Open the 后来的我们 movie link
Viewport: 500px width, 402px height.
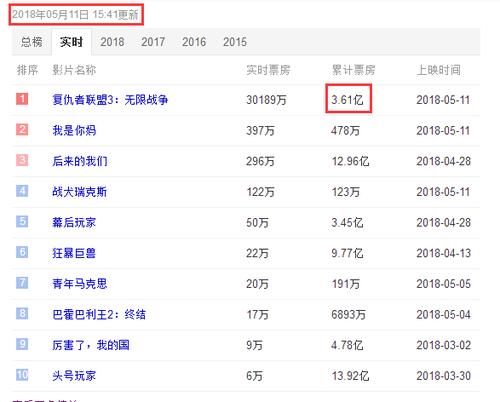tap(80, 161)
